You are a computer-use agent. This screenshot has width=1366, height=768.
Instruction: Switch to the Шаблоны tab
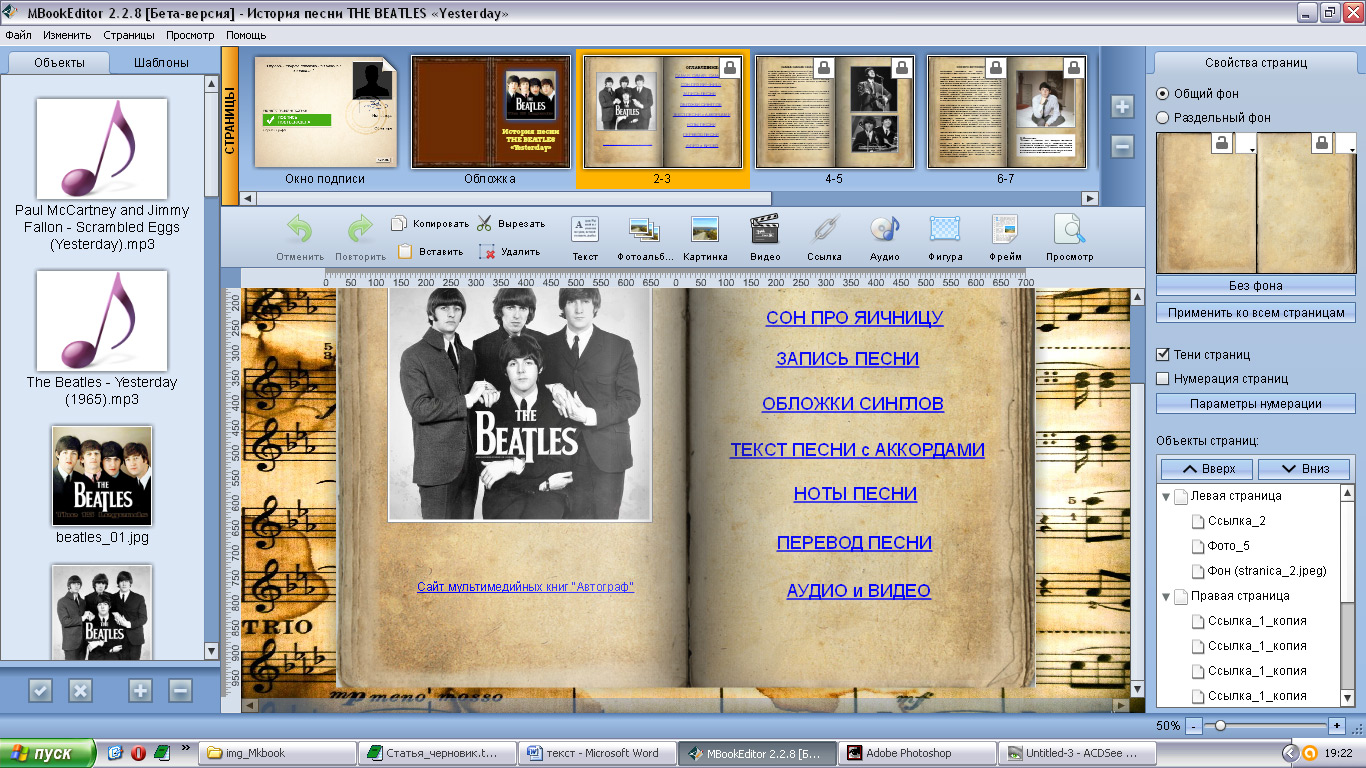(161, 62)
